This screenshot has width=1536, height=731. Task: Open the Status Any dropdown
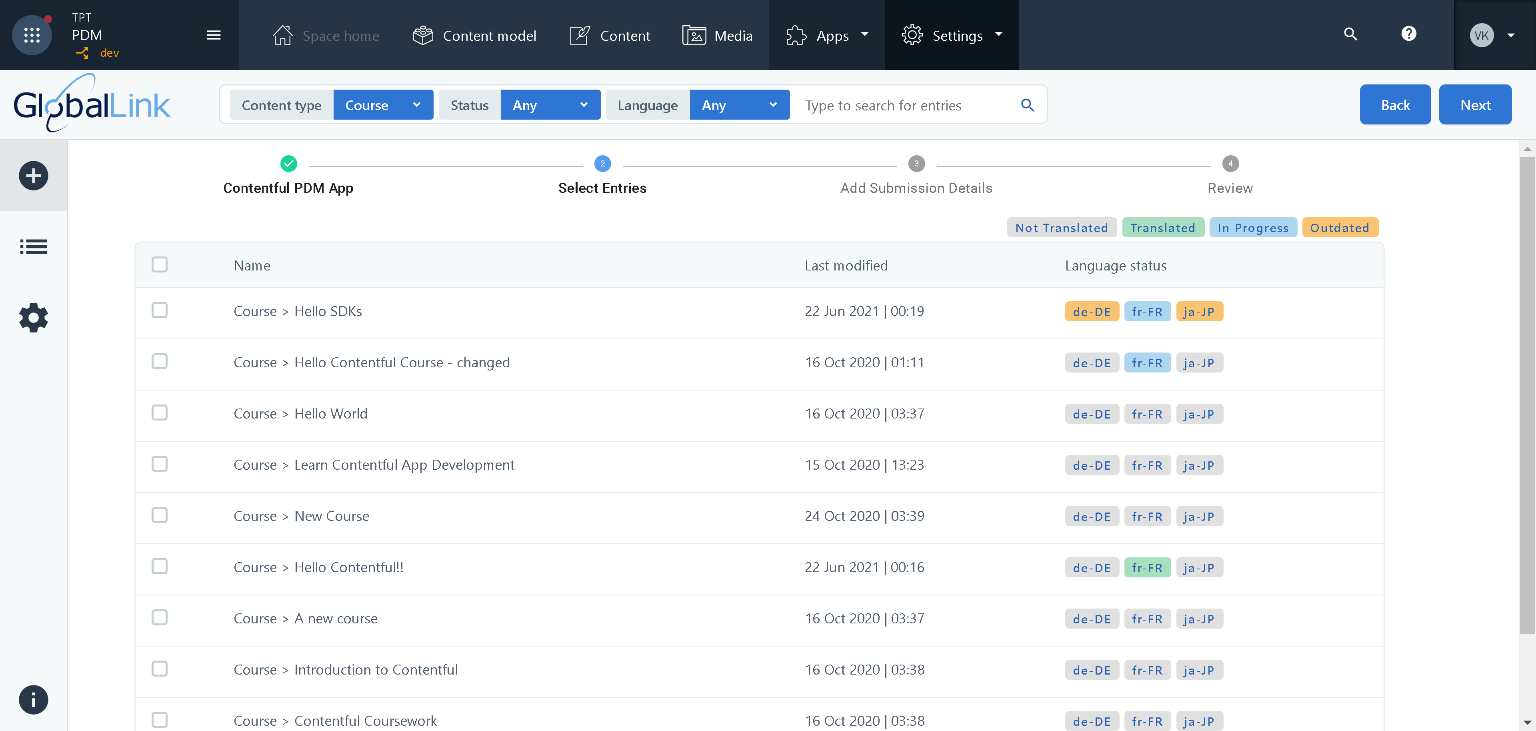point(550,105)
